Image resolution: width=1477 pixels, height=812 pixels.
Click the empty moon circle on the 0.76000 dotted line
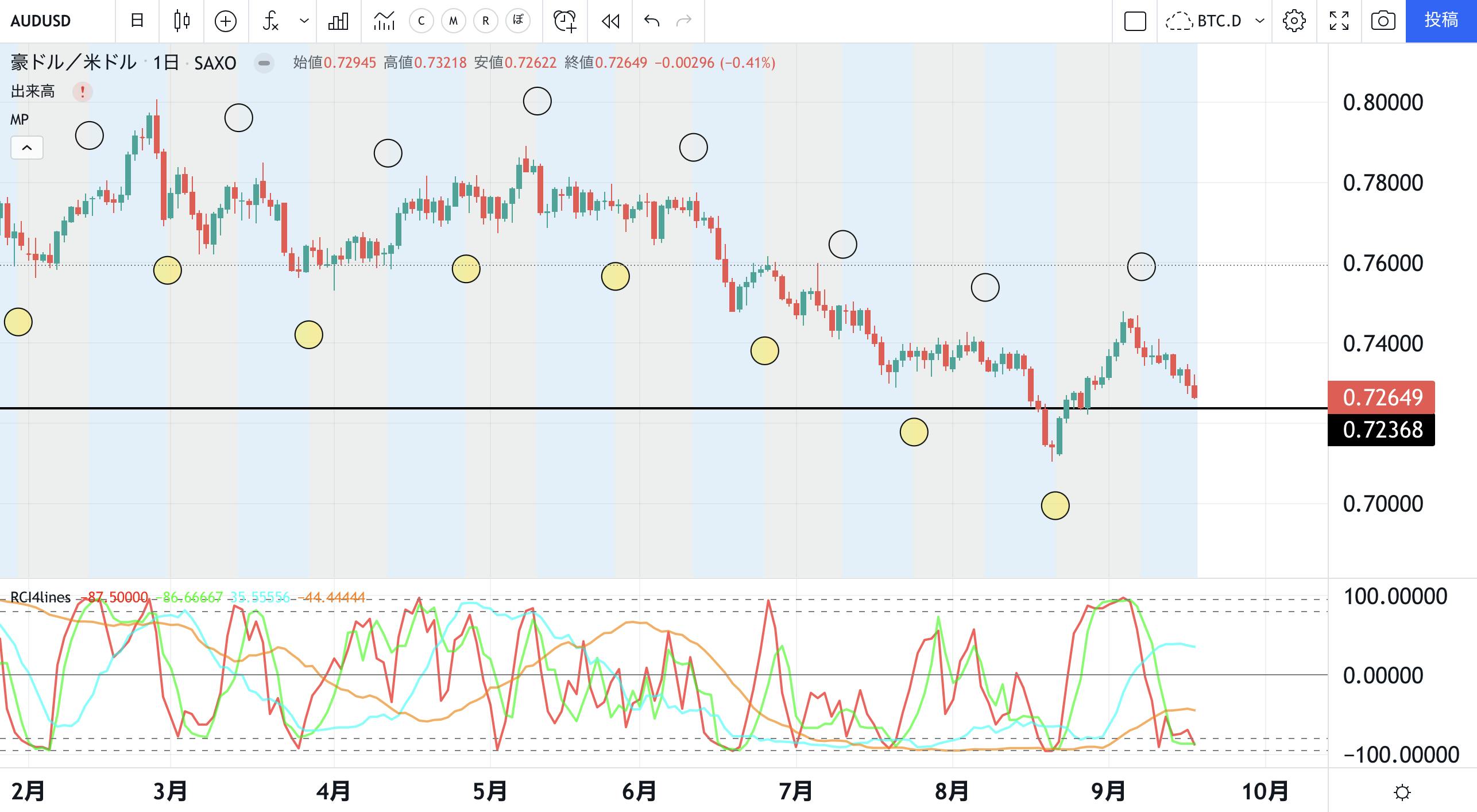pos(1141,266)
